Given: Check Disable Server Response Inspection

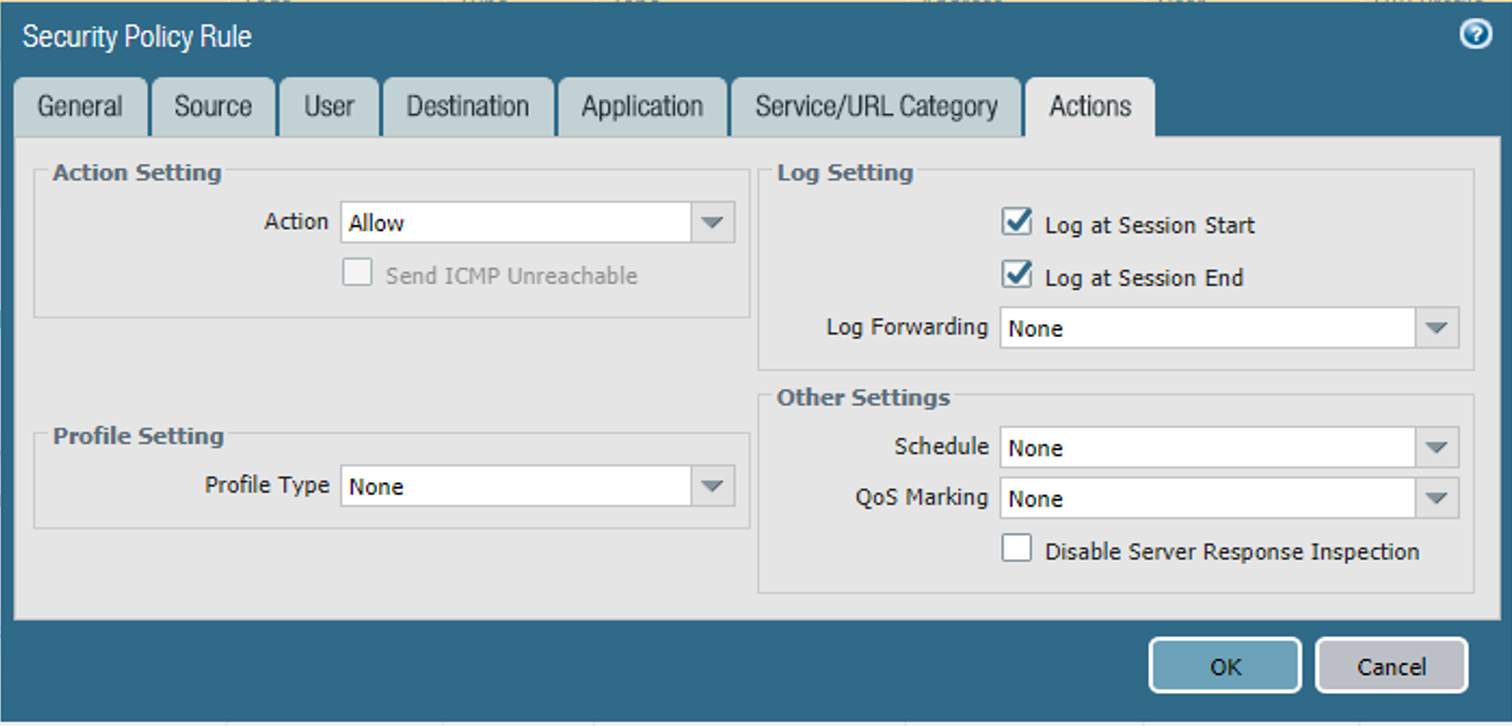Looking at the screenshot, I should (1016, 548).
